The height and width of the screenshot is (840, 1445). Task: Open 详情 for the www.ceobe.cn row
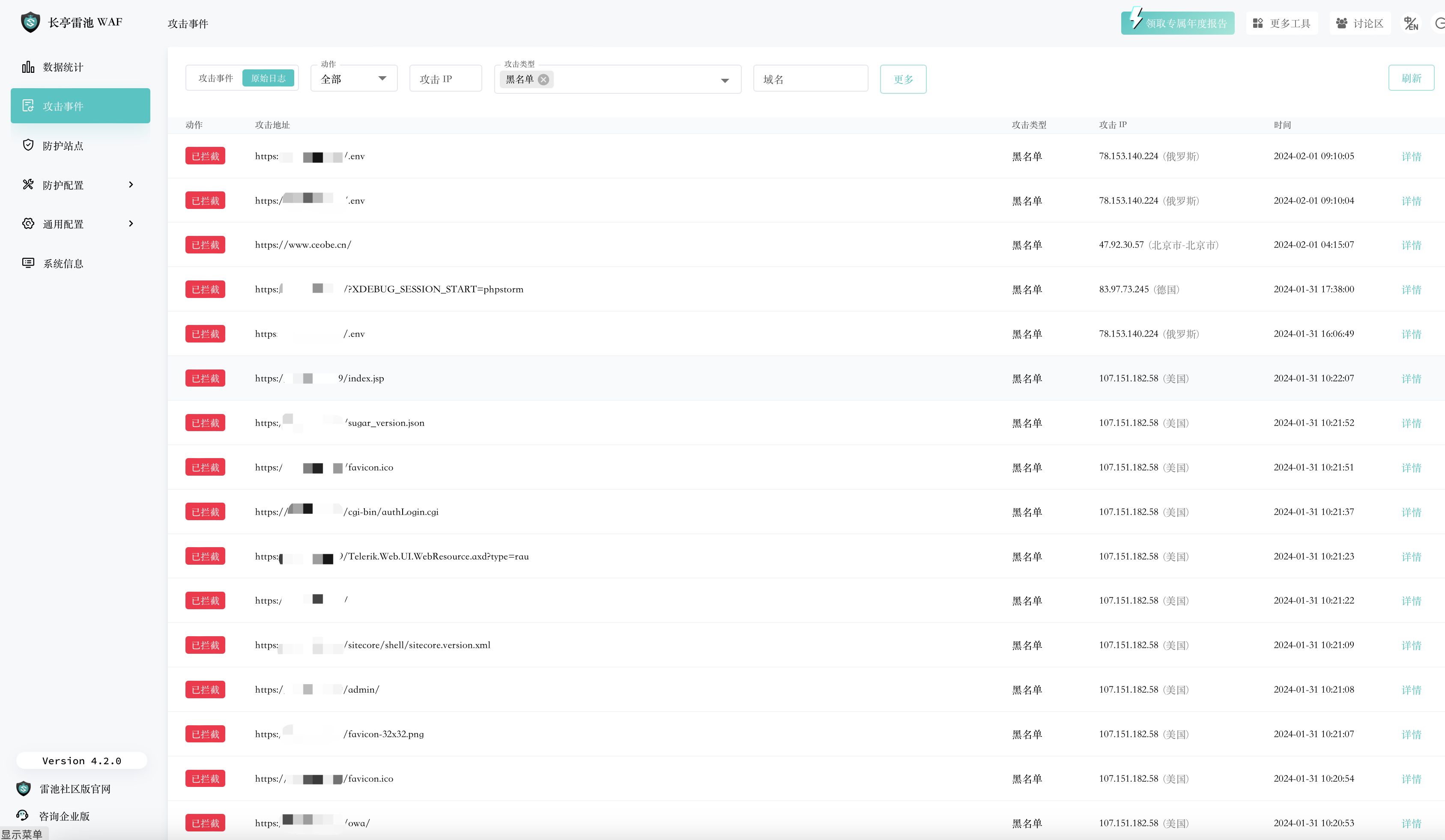1411,245
